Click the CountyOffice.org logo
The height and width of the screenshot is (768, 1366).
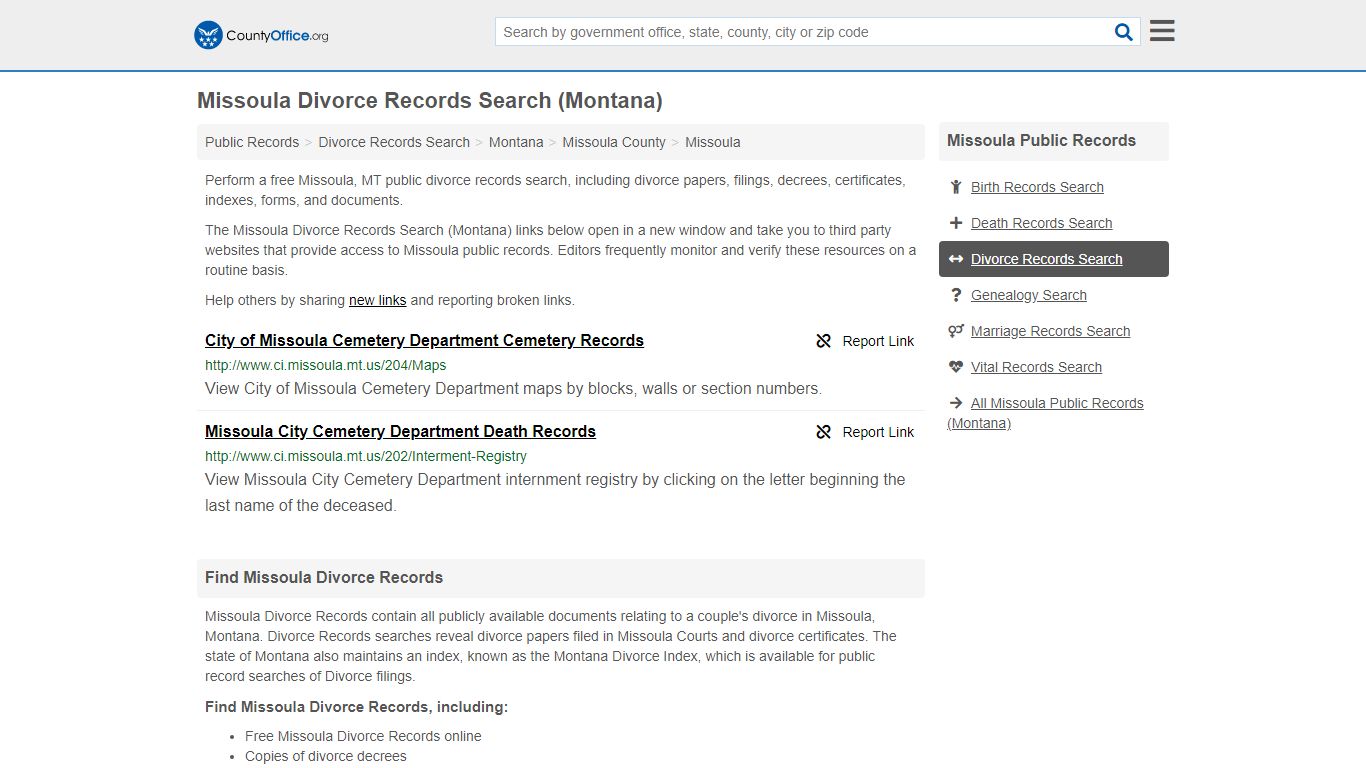261,35
